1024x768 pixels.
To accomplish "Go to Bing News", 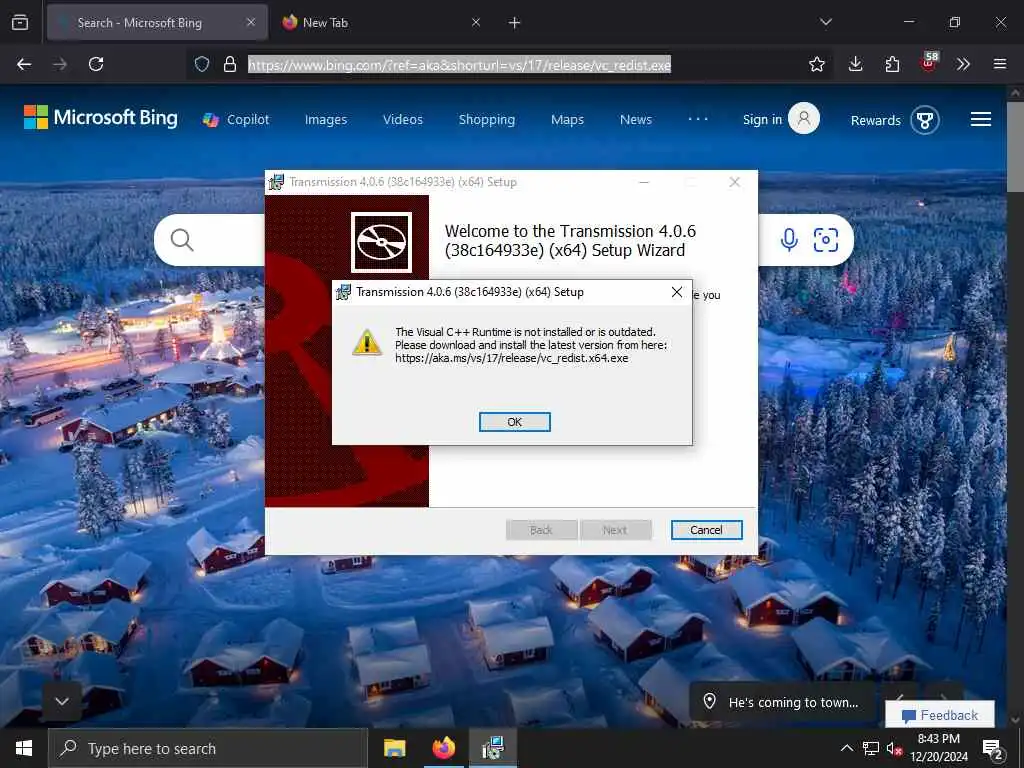I will pos(636,120).
